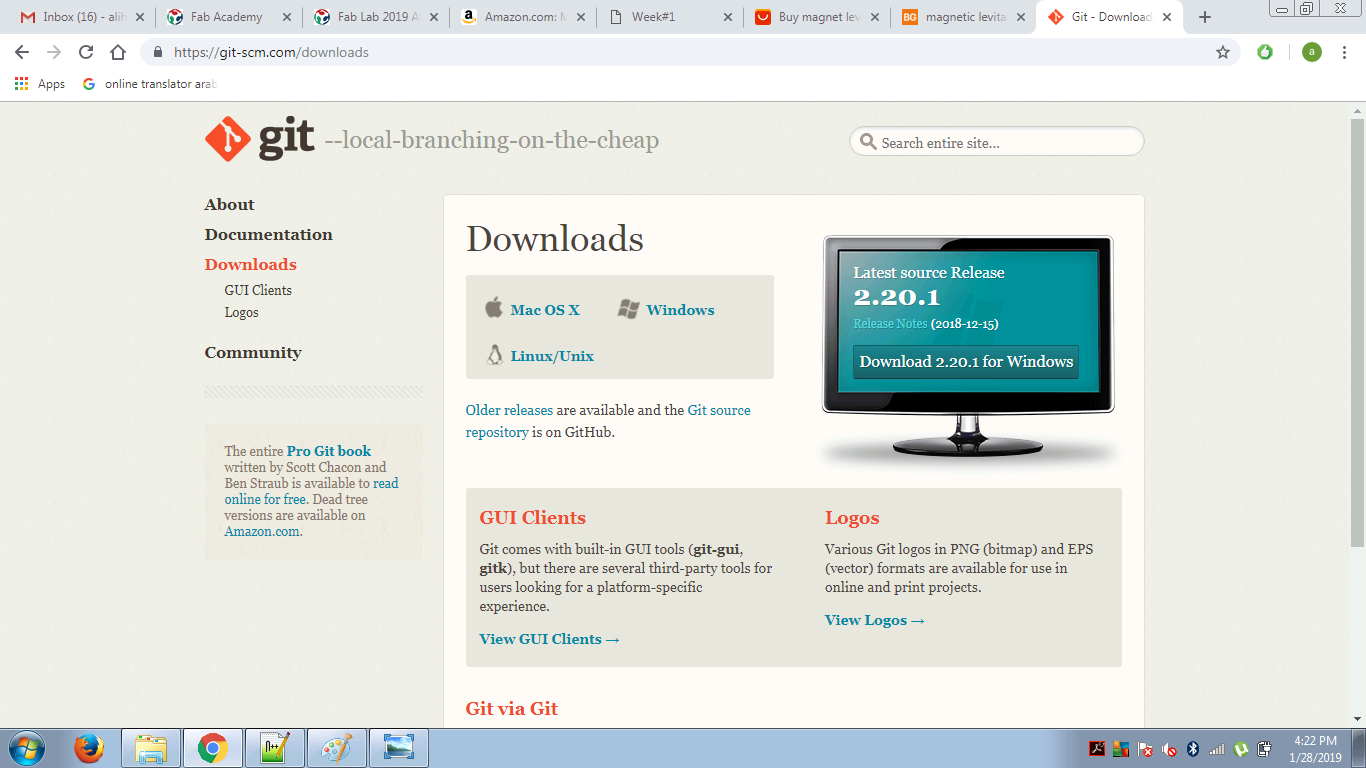Click the Search entire site field

(996, 142)
